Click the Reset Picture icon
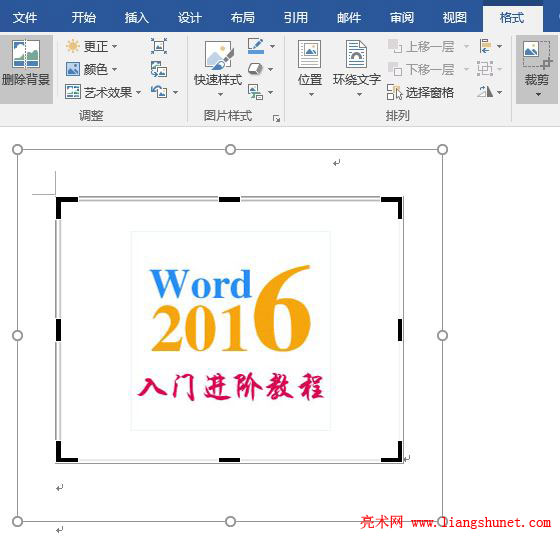Screen dimensions: 560x539 tap(159, 92)
